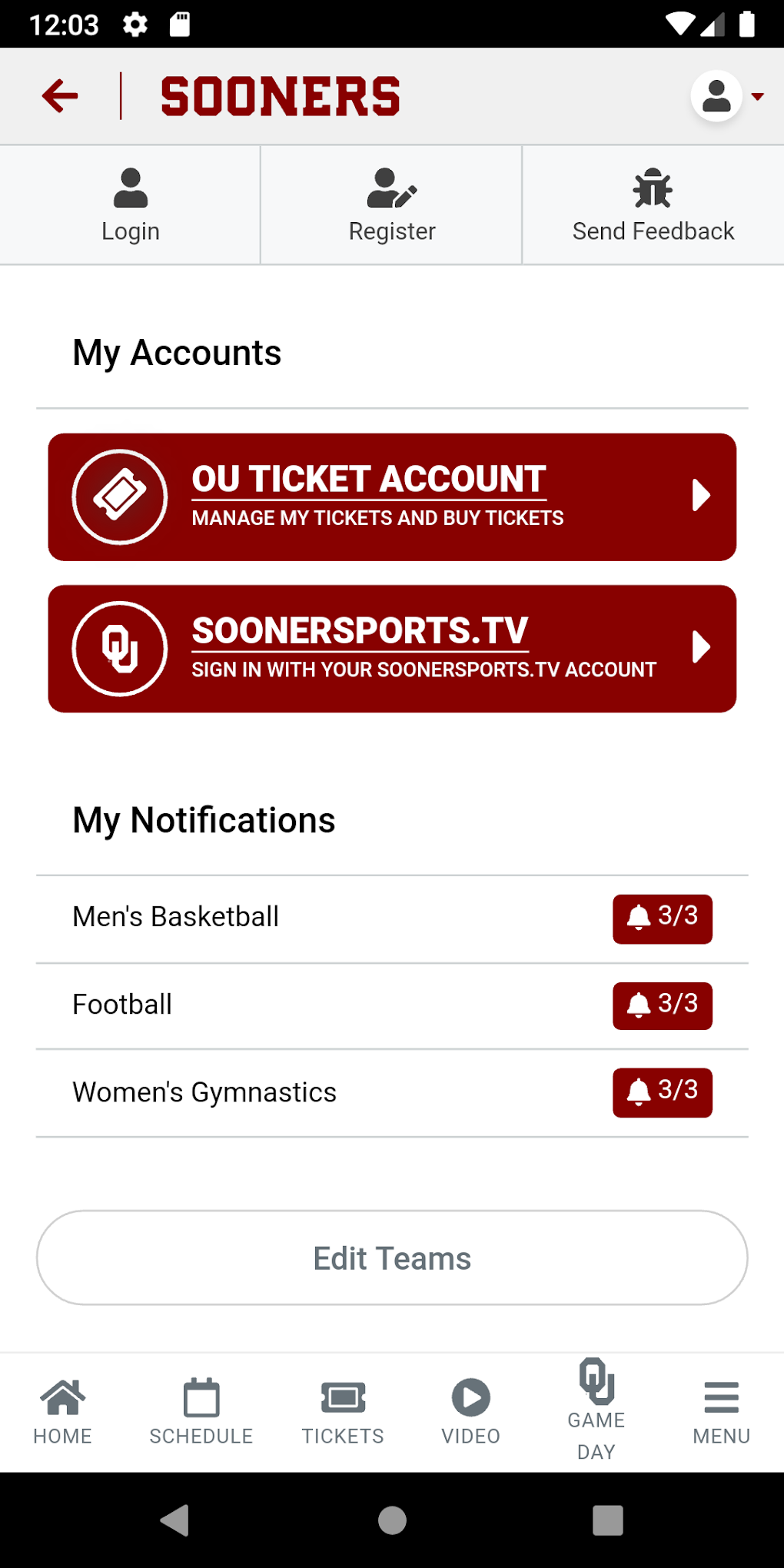Toggle Men's Basketball notification bell
784x1568 pixels.
[639, 918]
